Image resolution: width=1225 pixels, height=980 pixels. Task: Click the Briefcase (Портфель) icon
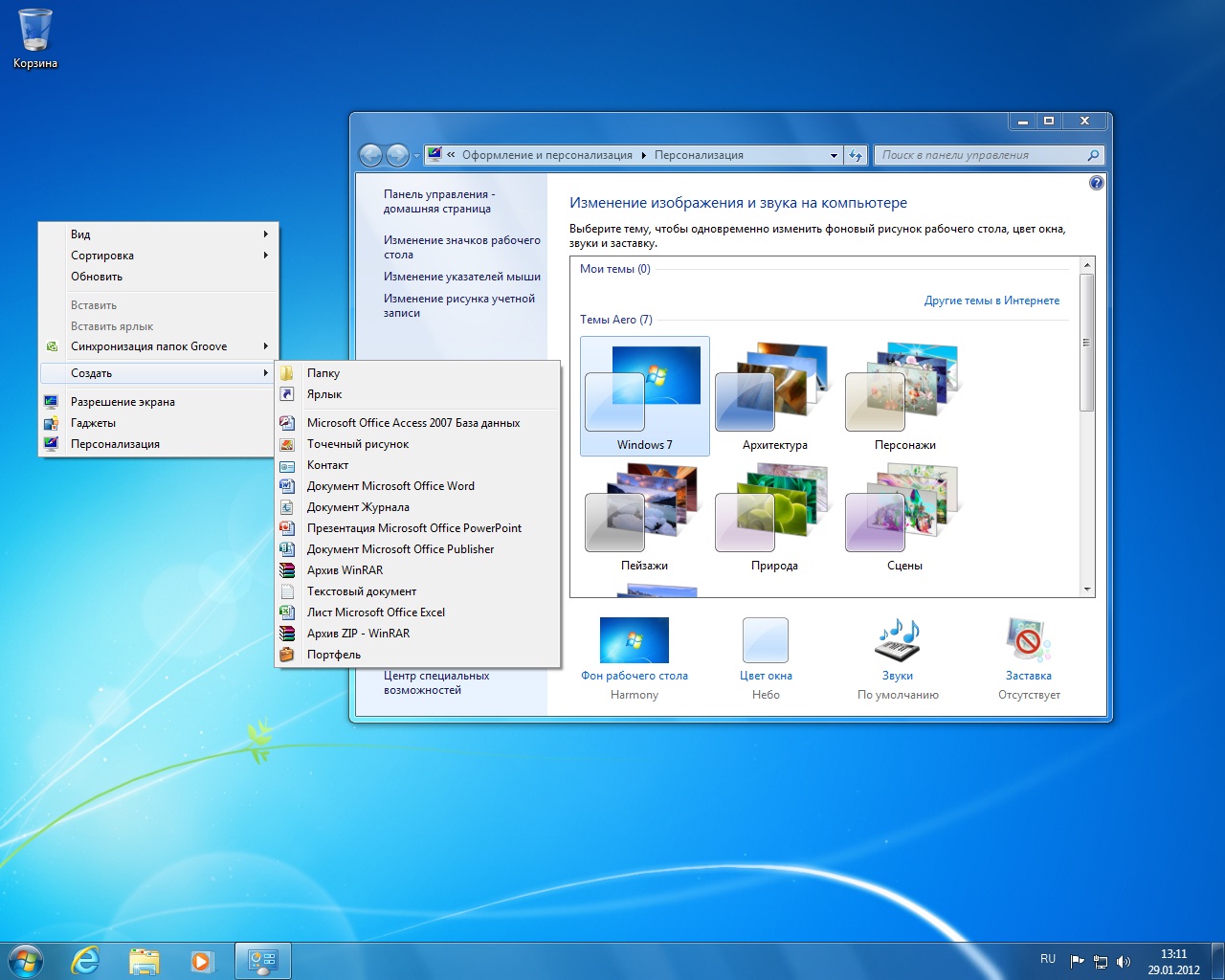[x=287, y=655]
